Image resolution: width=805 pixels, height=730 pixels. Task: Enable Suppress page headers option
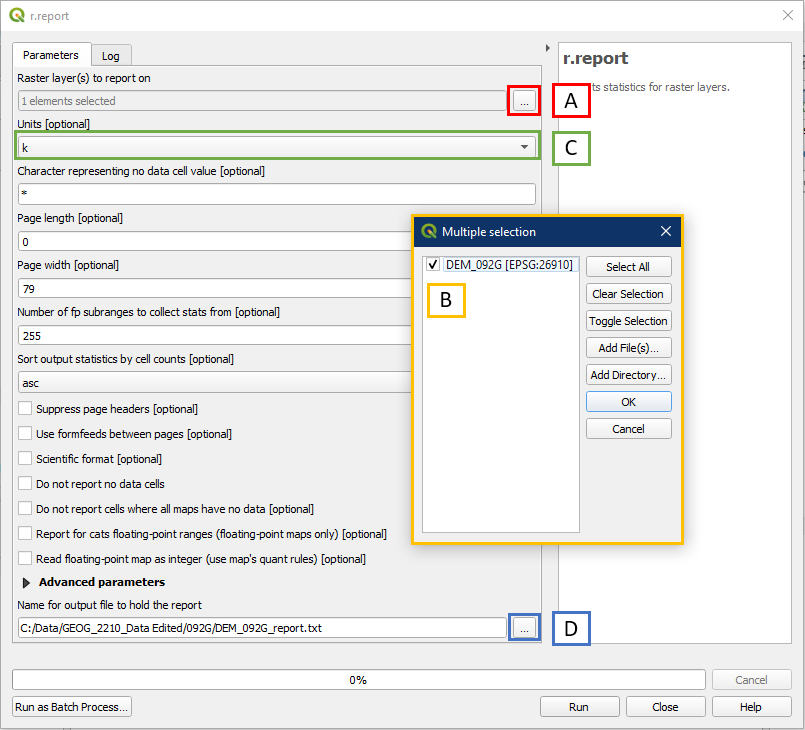coord(26,409)
